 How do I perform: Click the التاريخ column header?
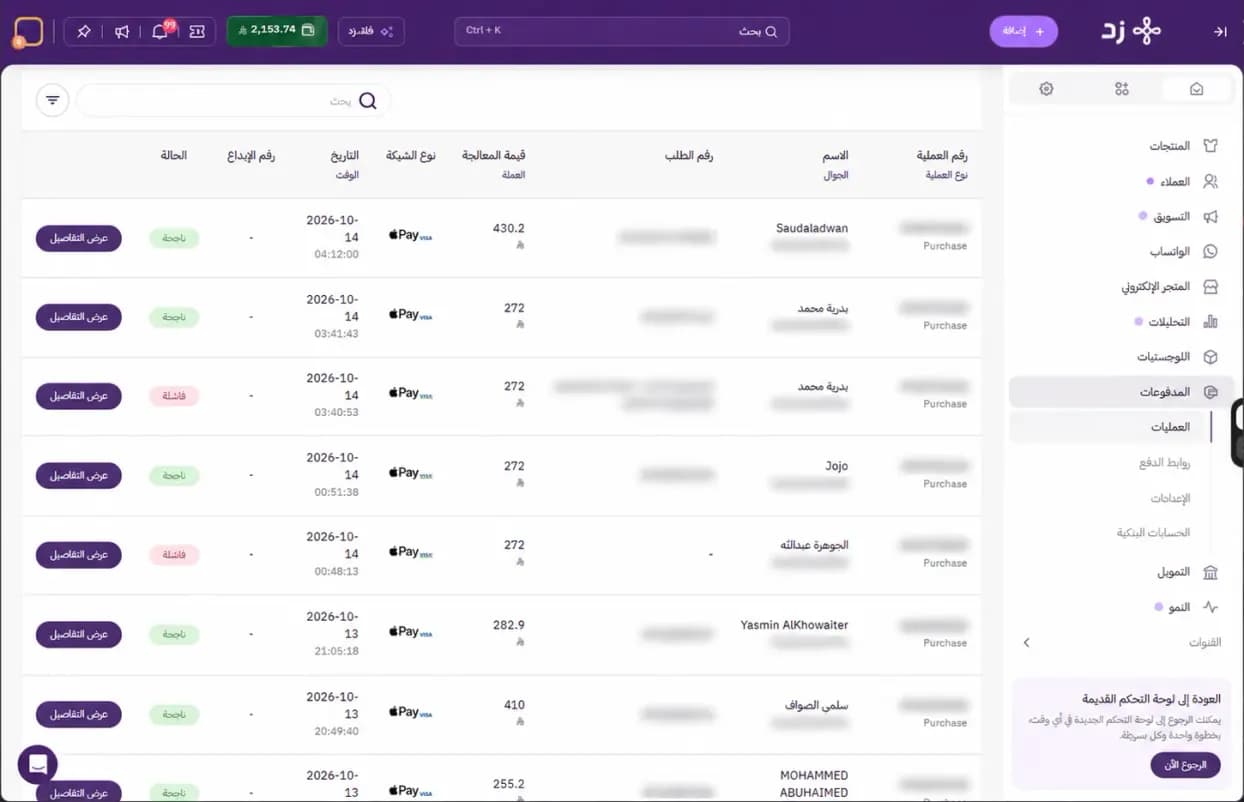(345, 156)
